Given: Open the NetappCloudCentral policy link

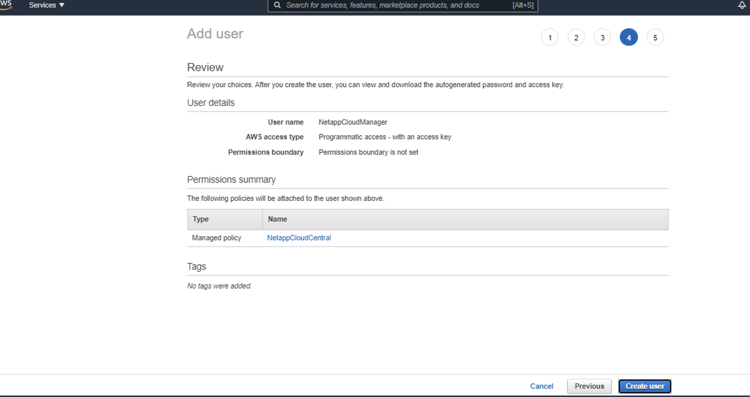Looking at the screenshot, I should [299, 238].
